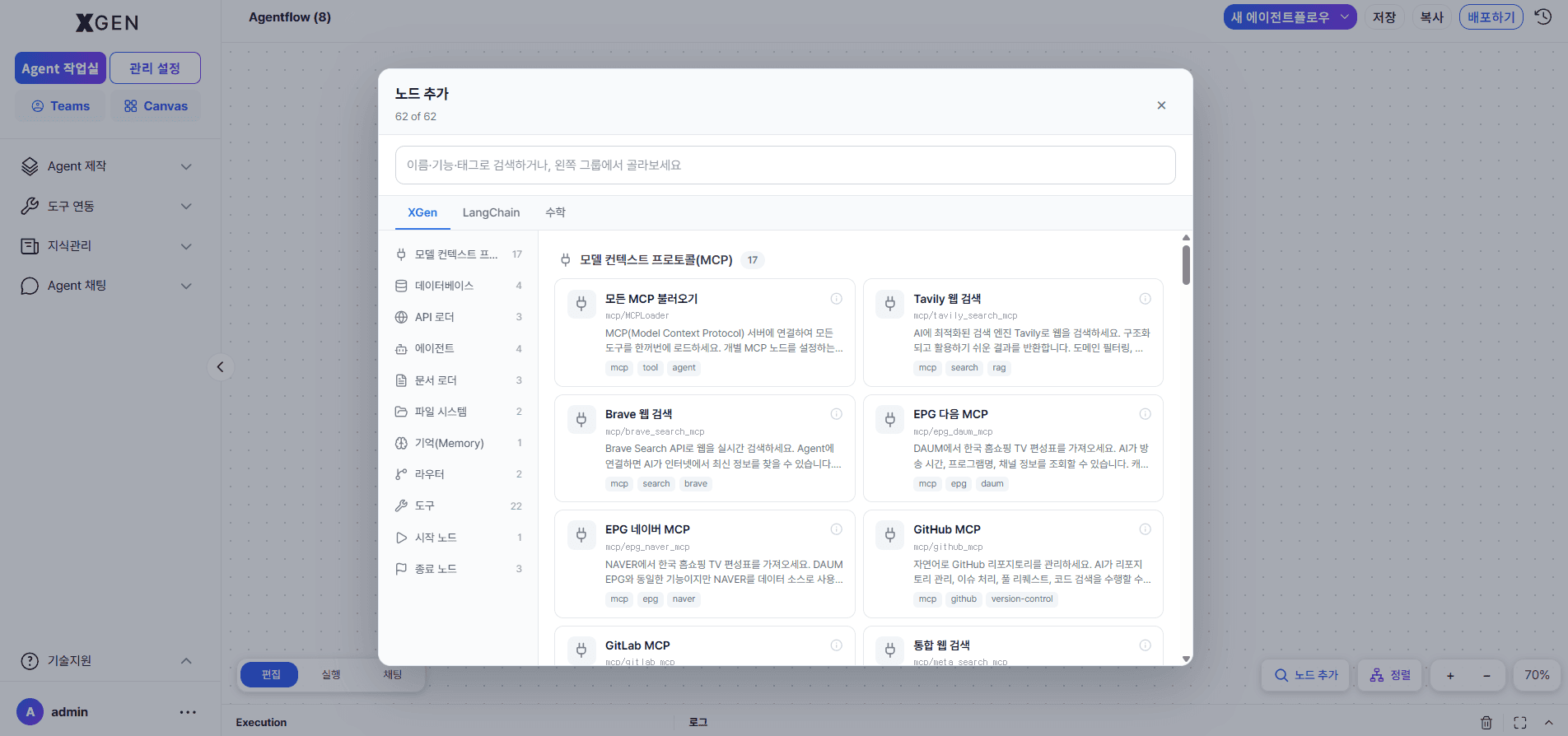
Task: Close the 노드 추가 dialog
Action: [x=1161, y=105]
